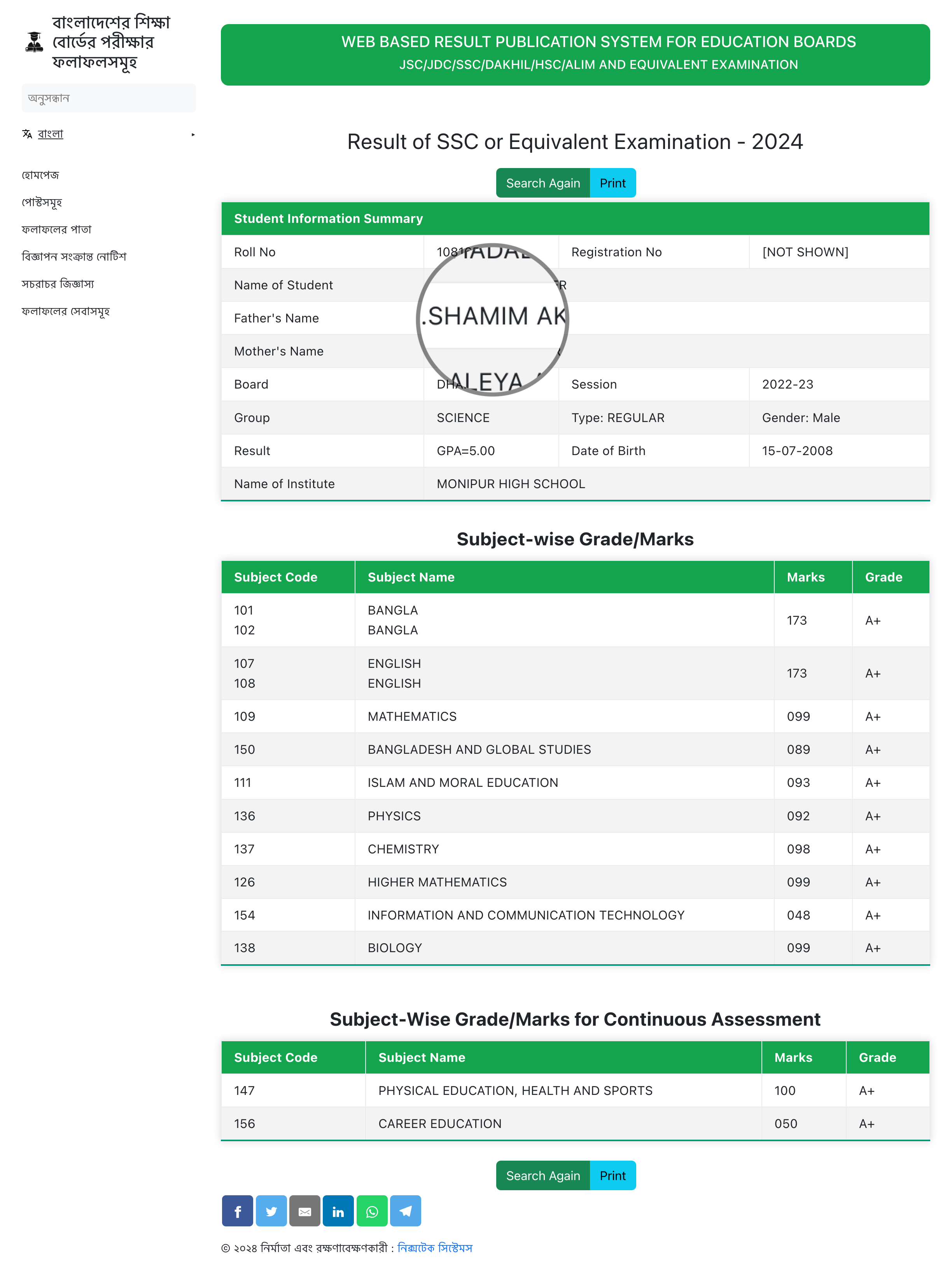
Task: Click the language translate icon
Action: (27, 134)
